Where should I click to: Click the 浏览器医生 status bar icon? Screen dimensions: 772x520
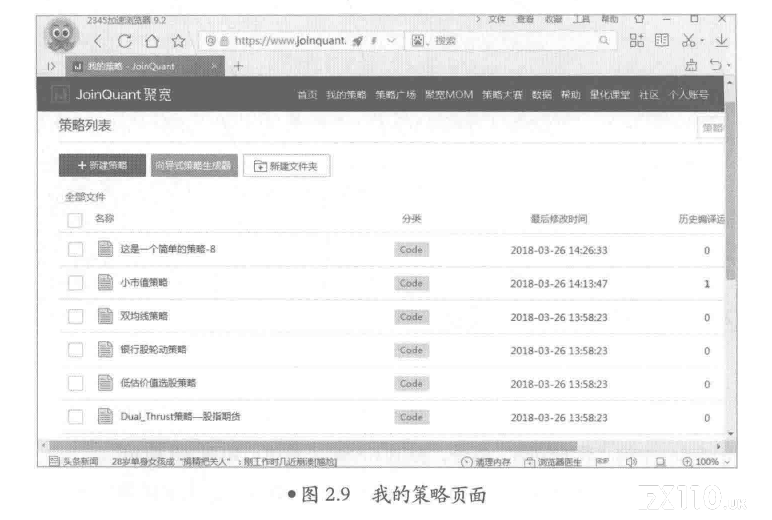point(529,462)
